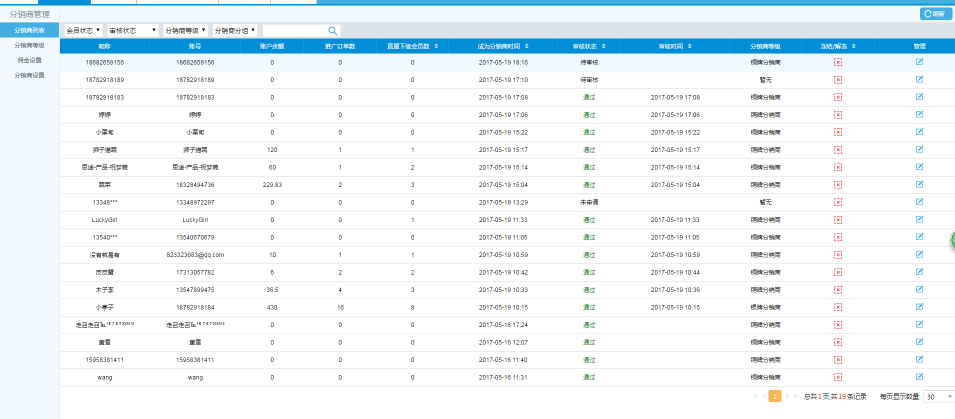Click the 刷新 refresh button
The width and height of the screenshot is (955, 419).
(x=933, y=14)
